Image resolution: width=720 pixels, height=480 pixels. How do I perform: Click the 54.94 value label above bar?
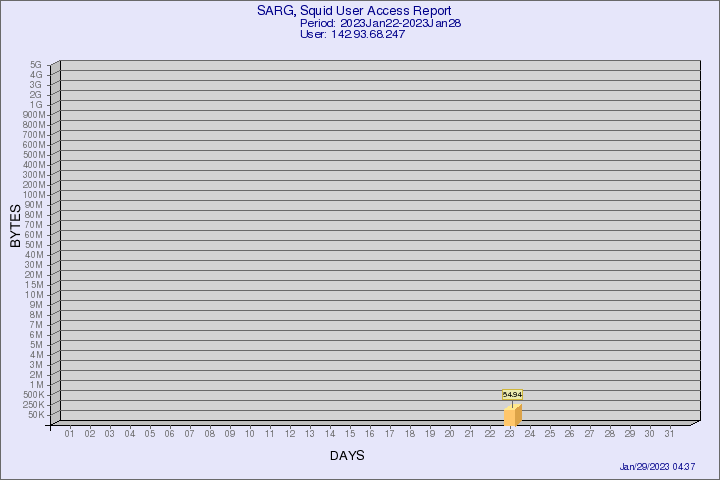[x=512, y=395]
